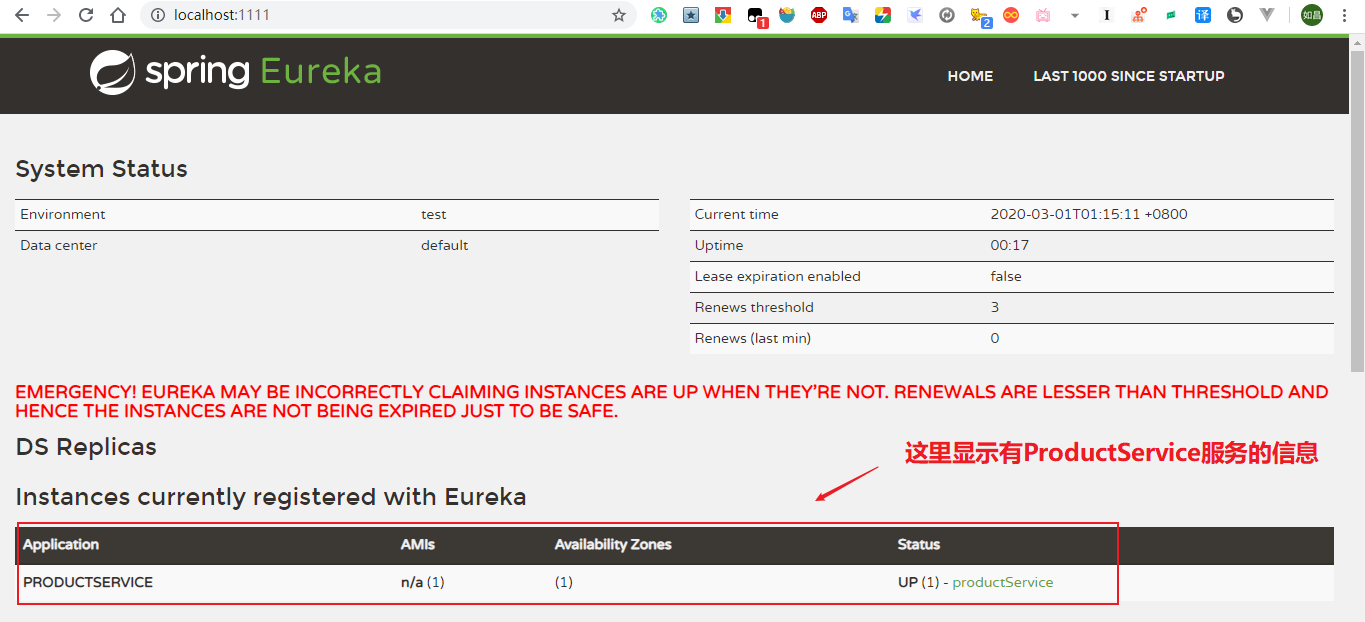Image resolution: width=1365 pixels, height=622 pixels.
Task: Open the blue bird extension icon
Action: click(x=915, y=15)
